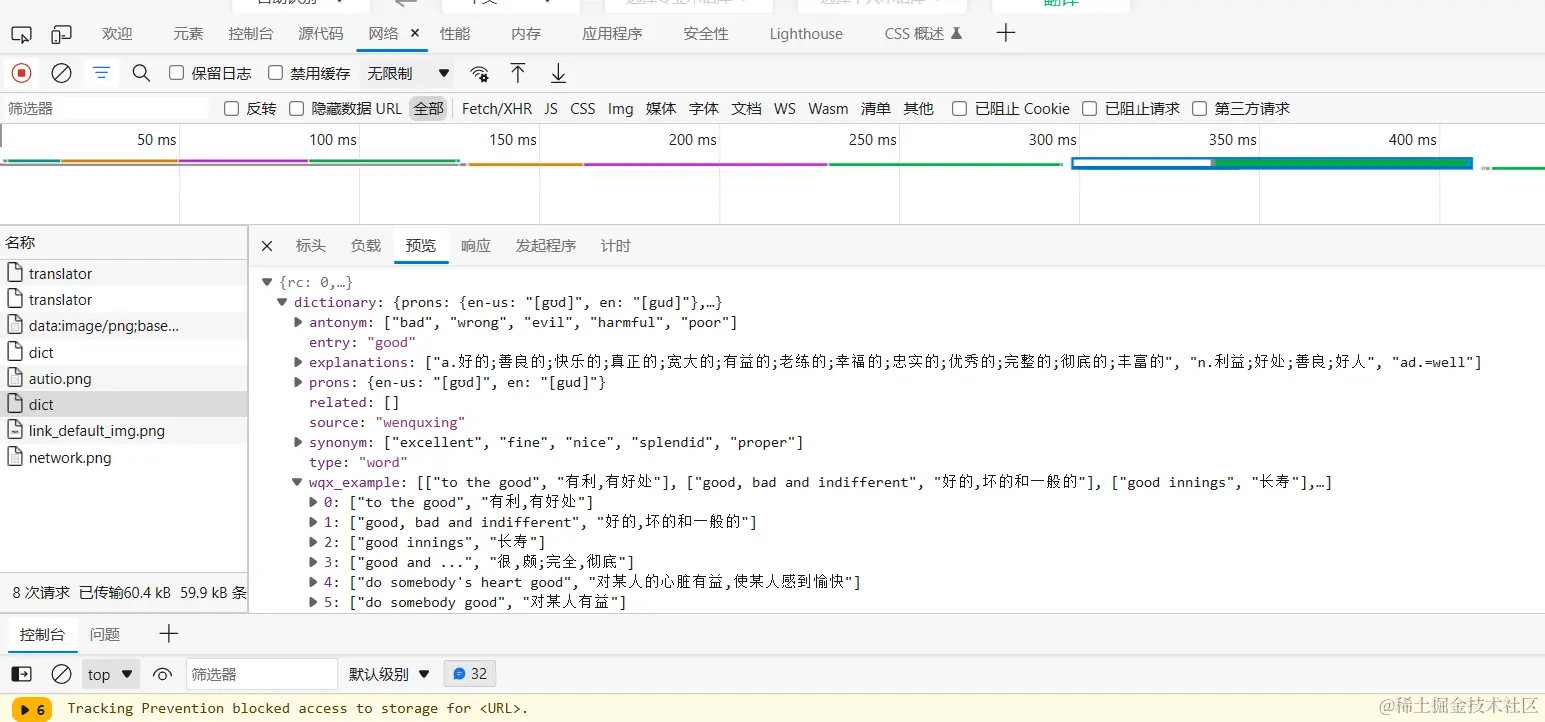1545x722 pixels.
Task: Check the 已阻止 Cookie option
Action: (x=959, y=109)
